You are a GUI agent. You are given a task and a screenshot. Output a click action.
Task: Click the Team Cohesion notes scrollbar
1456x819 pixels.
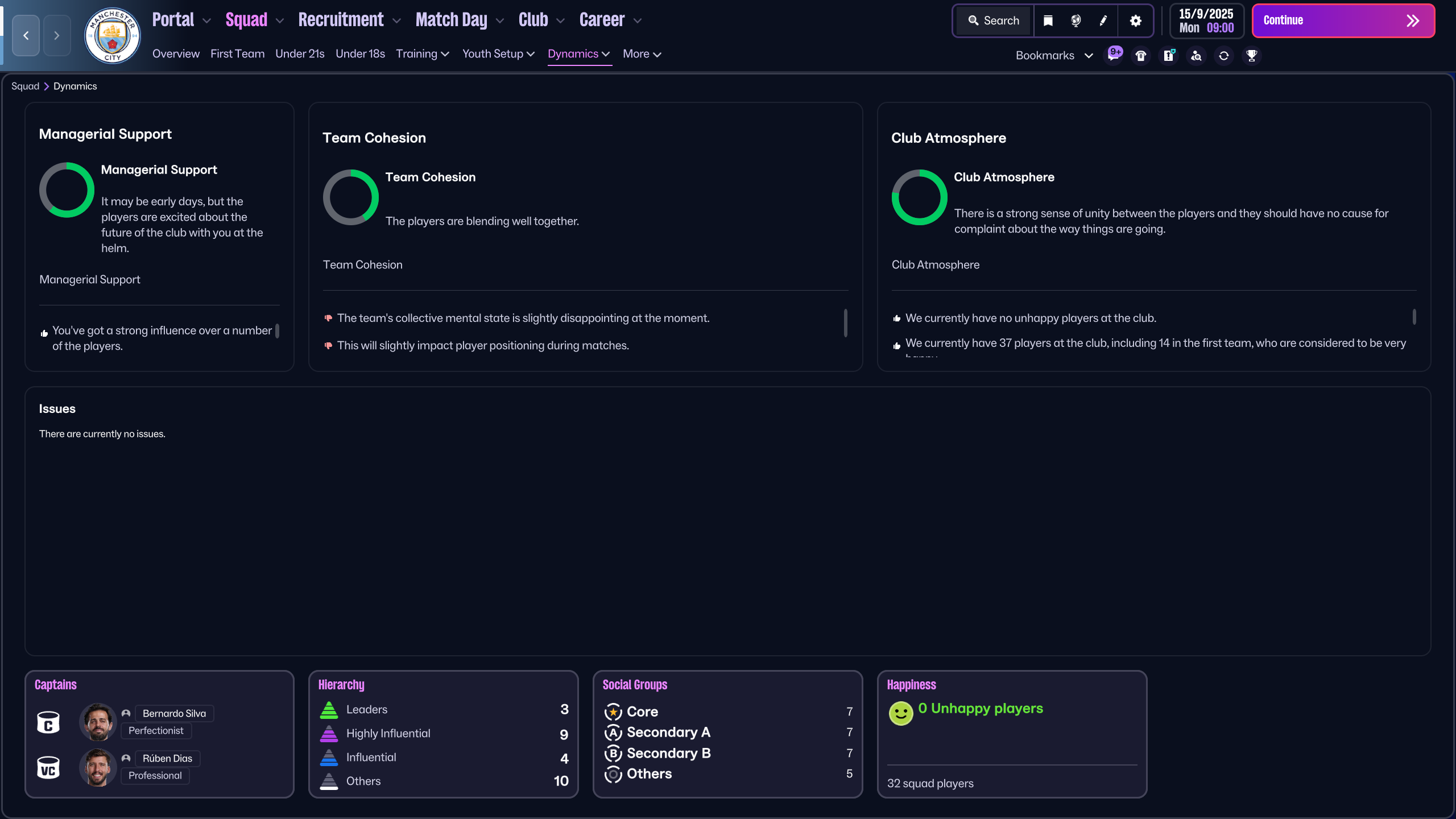845,322
